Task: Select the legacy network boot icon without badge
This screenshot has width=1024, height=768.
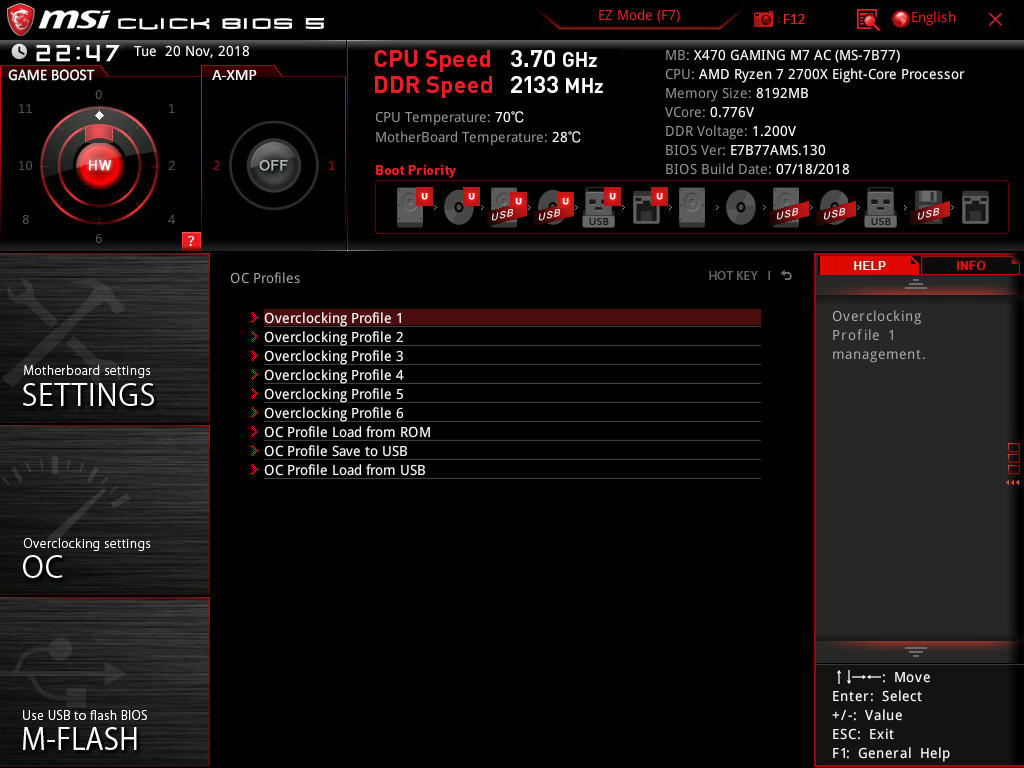Action: [975, 207]
